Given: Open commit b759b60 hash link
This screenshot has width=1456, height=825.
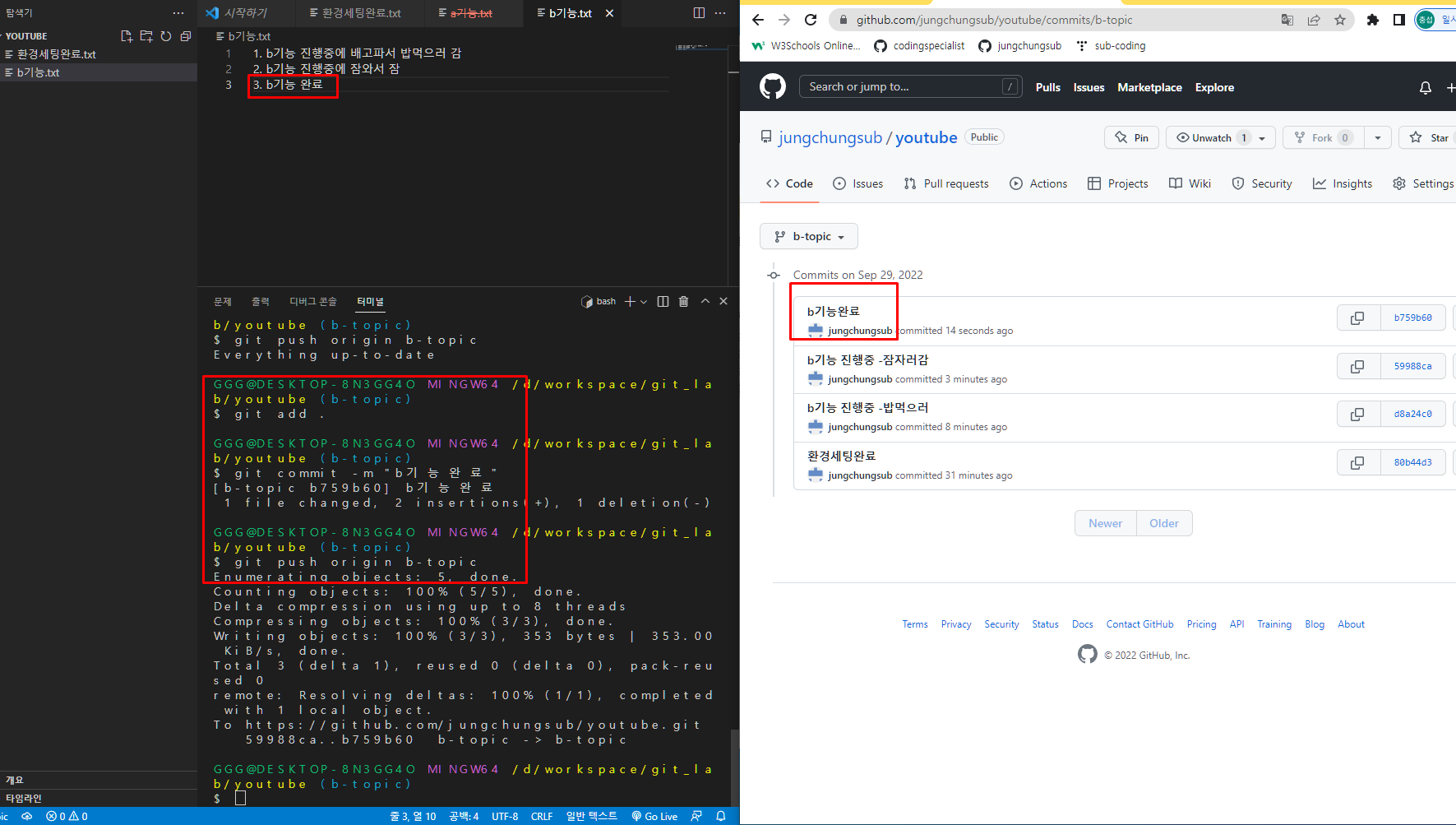Looking at the screenshot, I should click(1412, 317).
